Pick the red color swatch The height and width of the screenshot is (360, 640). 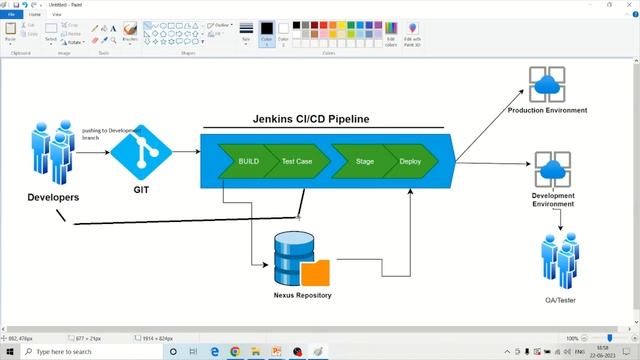coord(323,25)
